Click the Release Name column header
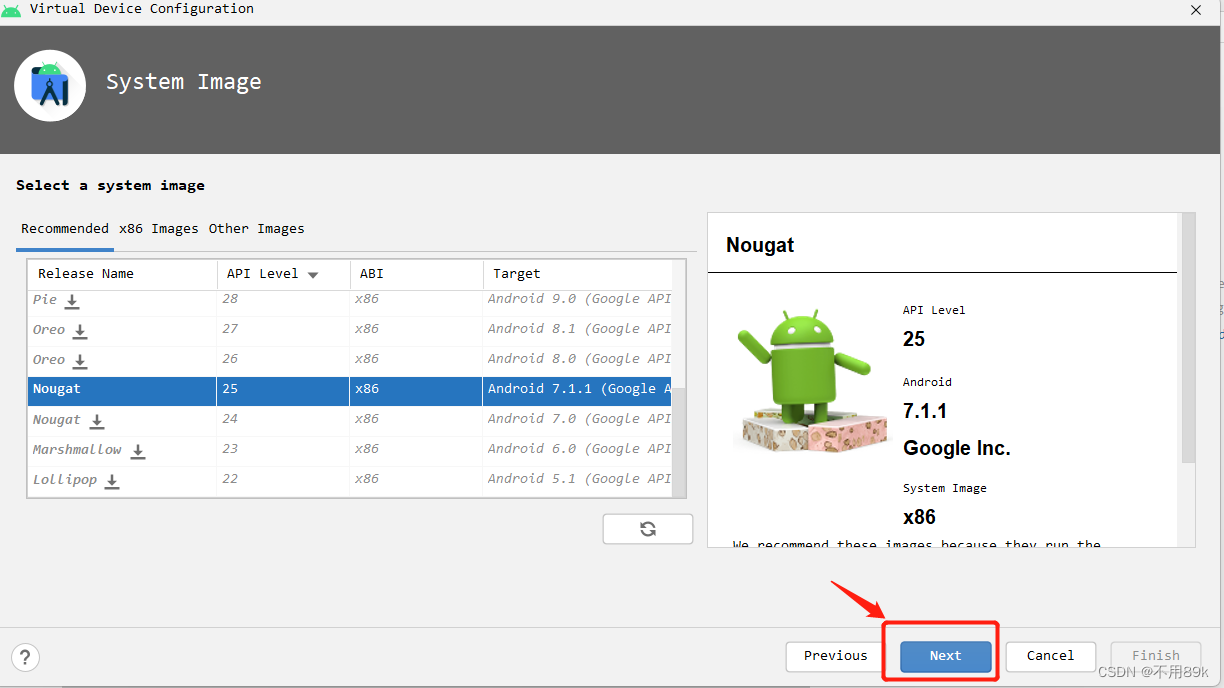This screenshot has height=688, width=1224. point(122,274)
